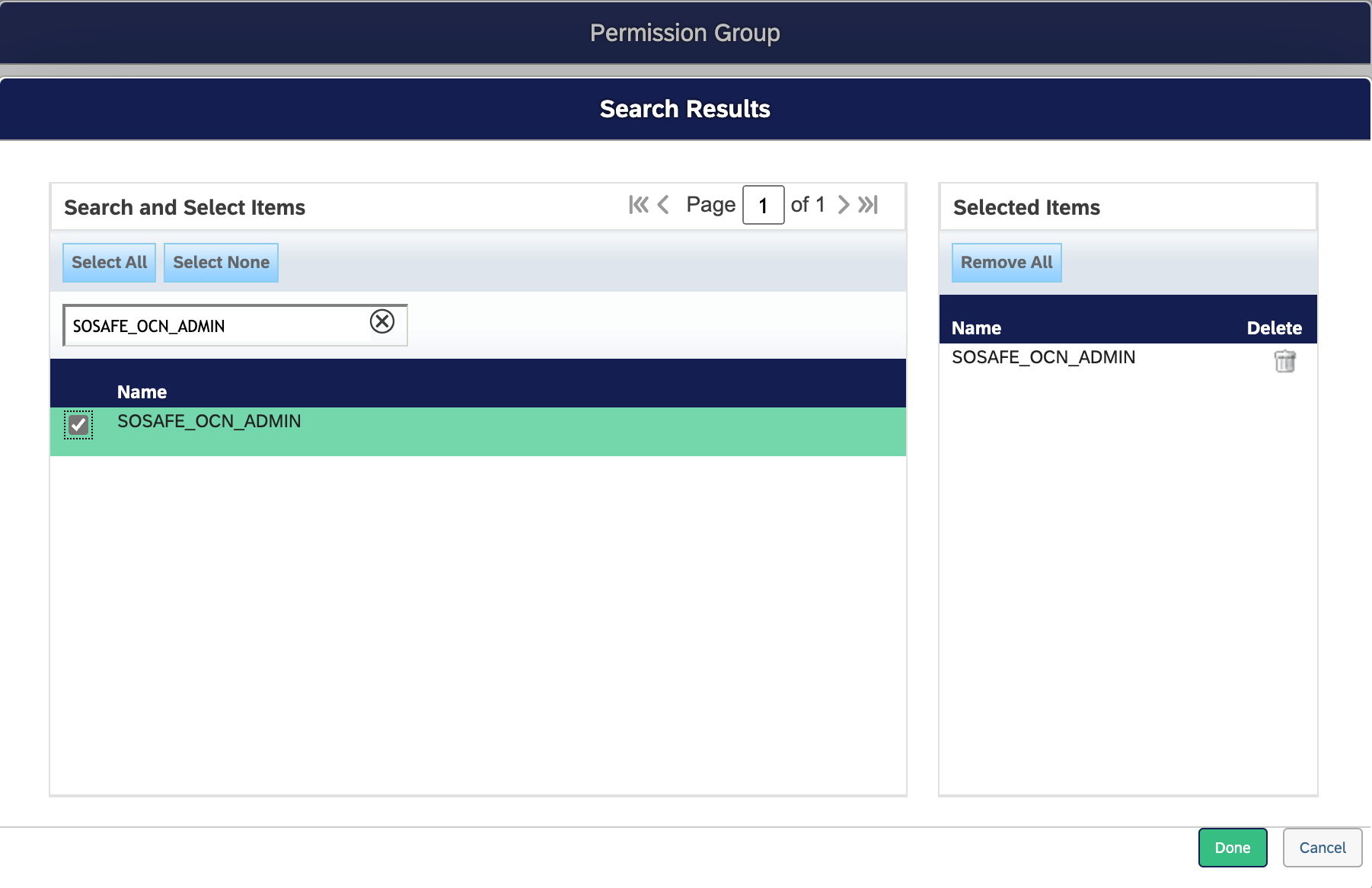Delete SOSAFE_OCN_ADMIN using the trash icon
Image resolution: width=1372 pixels, height=888 pixels.
(1284, 361)
